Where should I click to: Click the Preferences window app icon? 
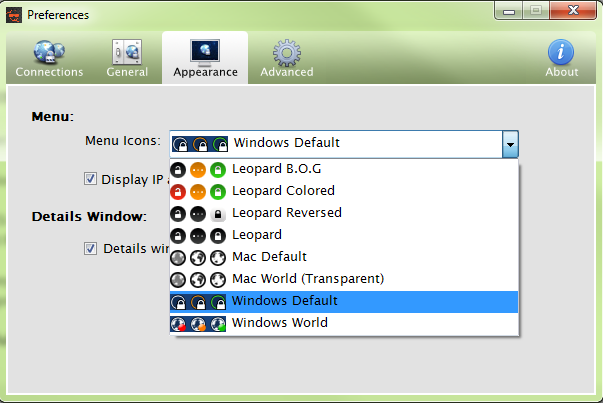click(x=14, y=15)
